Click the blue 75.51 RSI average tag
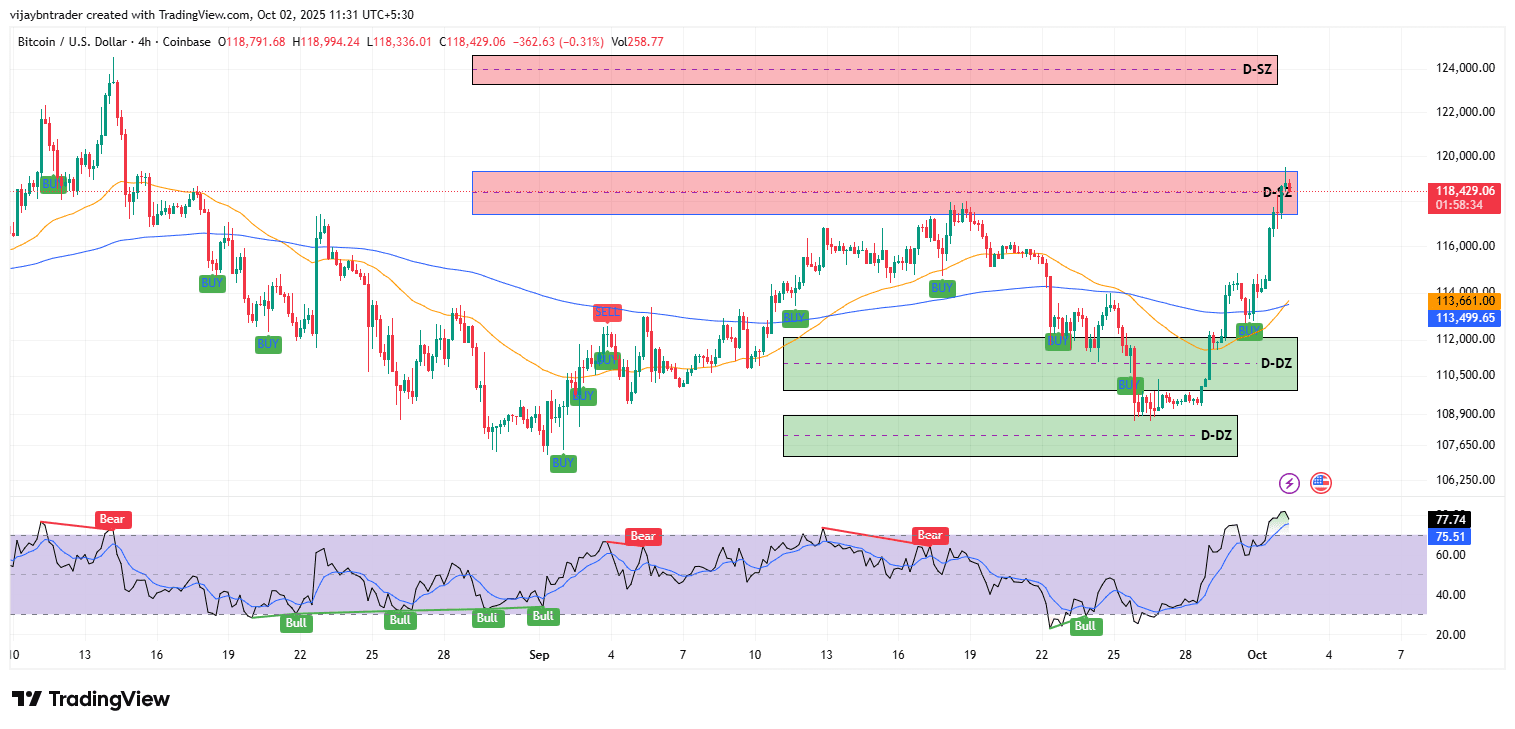1515x729 pixels. pyautogui.click(x=1450, y=536)
